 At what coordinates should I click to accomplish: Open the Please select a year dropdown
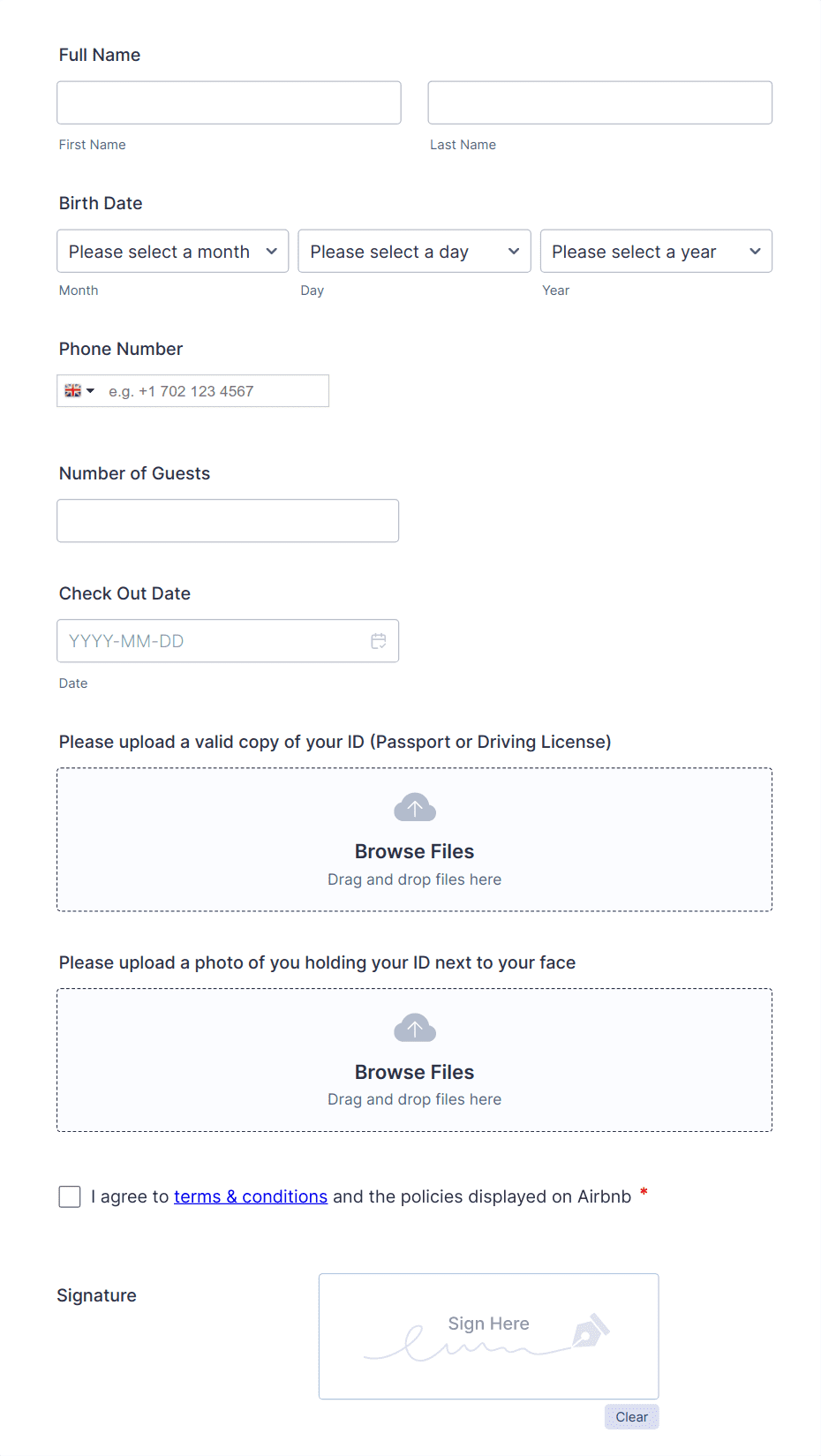[x=655, y=251]
